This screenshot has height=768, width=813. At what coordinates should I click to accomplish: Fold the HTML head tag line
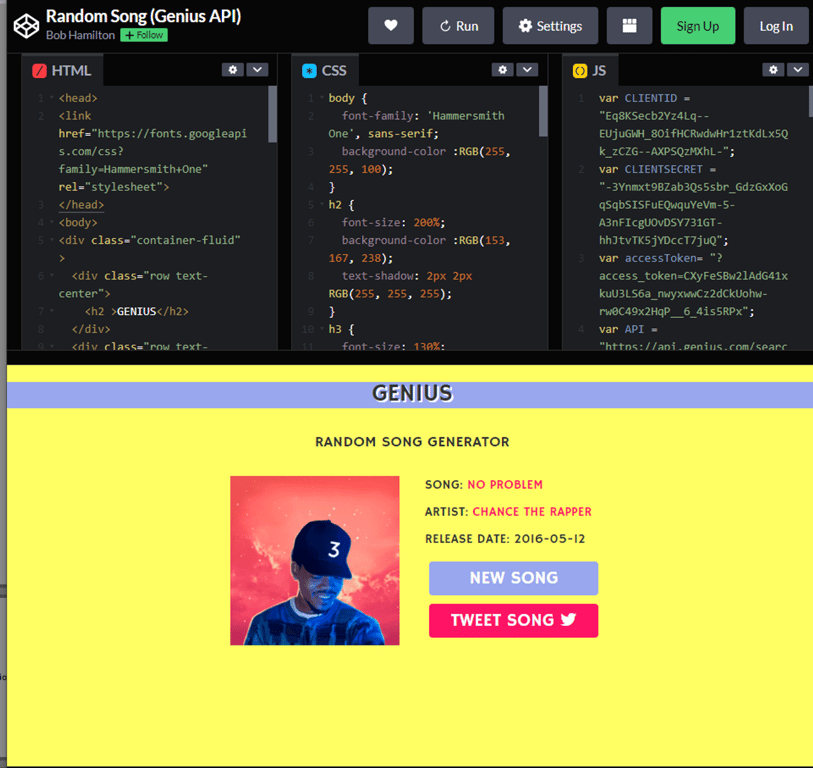click(x=52, y=97)
